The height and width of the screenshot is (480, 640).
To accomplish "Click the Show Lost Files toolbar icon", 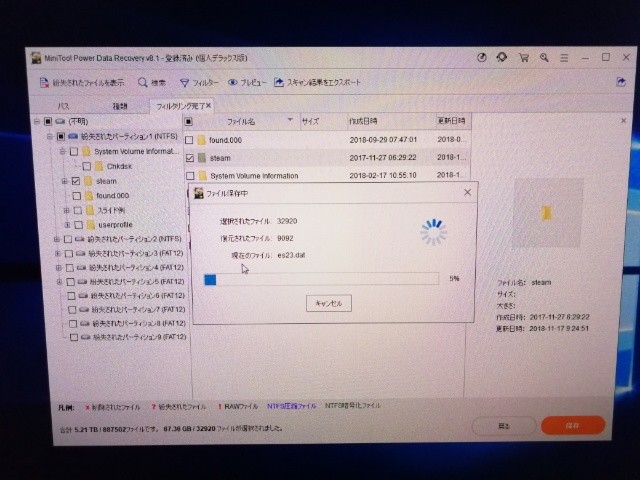I will coord(44,82).
